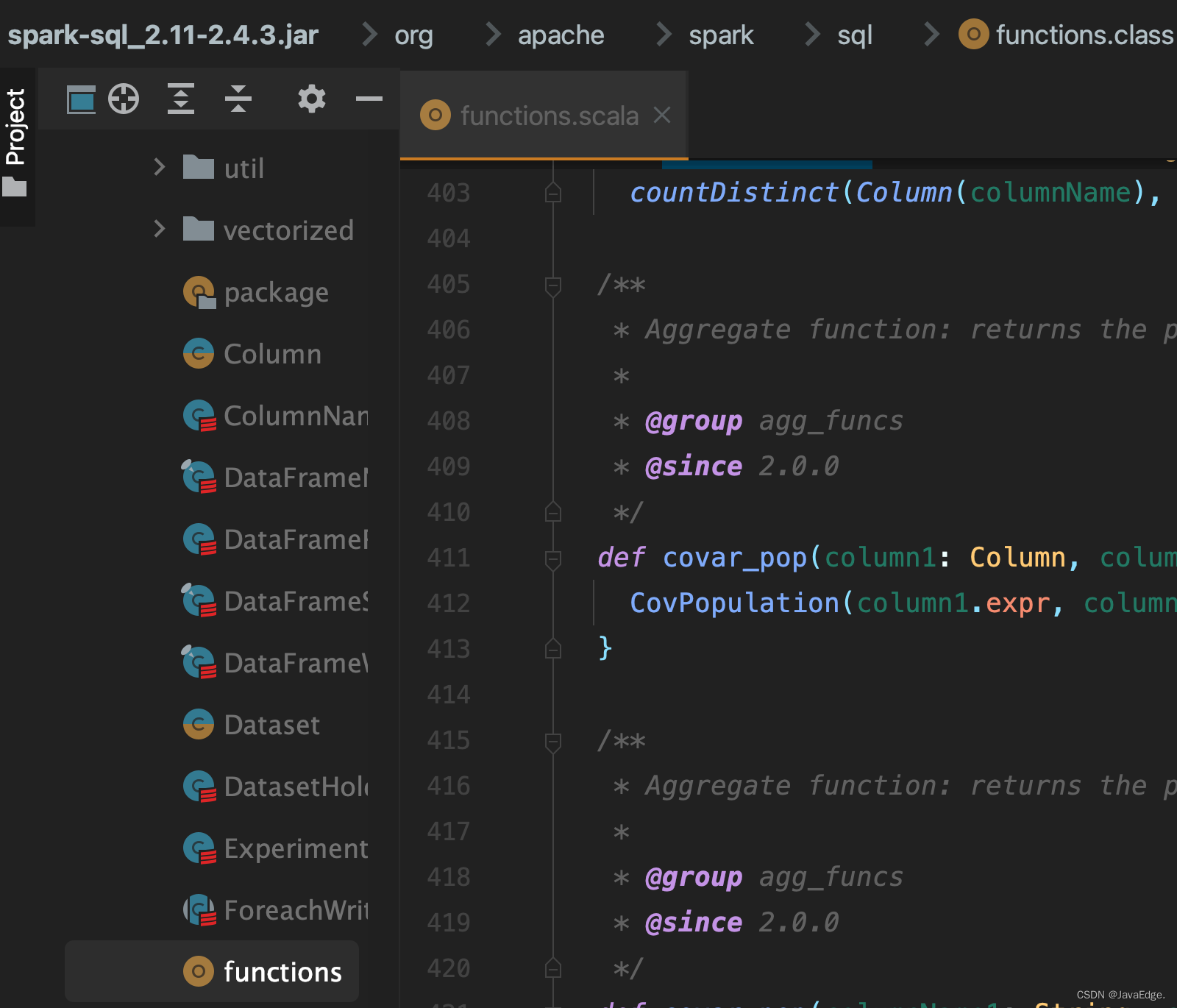Select the Dataset class in the tree

click(x=273, y=724)
